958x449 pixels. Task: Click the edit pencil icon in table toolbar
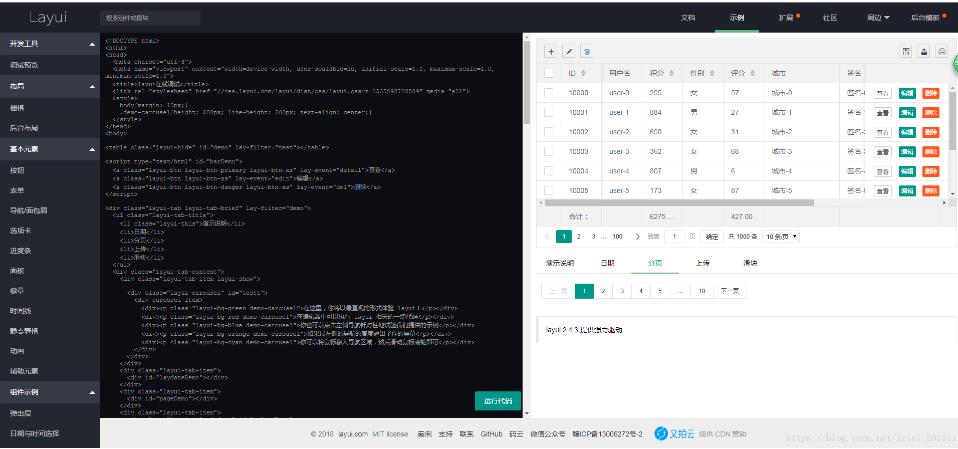[569, 52]
